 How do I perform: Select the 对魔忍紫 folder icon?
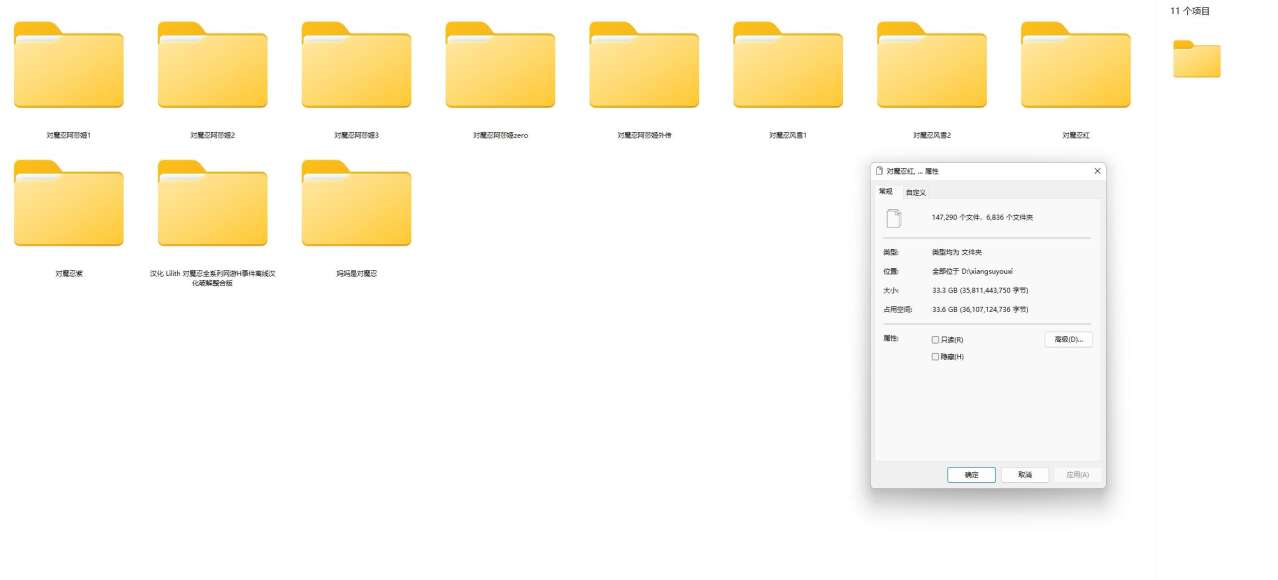click(68, 203)
